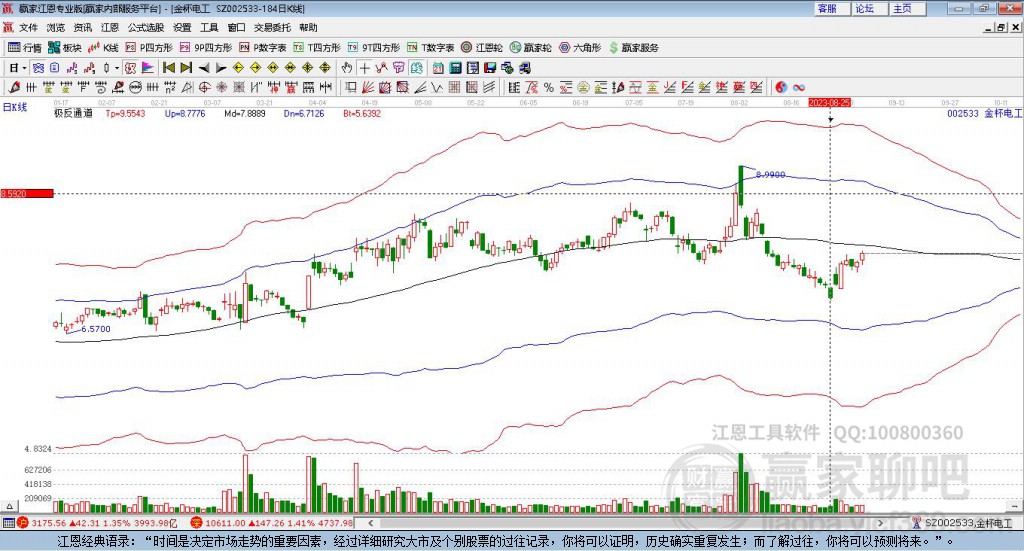The height and width of the screenshot is (551, 1024).
Task: Open the 六角形 hexagon tool
Action: 580,48
